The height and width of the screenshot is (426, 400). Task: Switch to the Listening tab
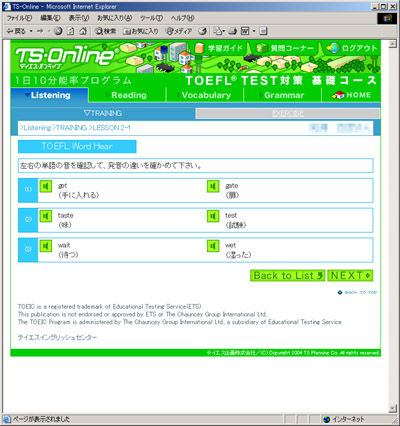50,95
